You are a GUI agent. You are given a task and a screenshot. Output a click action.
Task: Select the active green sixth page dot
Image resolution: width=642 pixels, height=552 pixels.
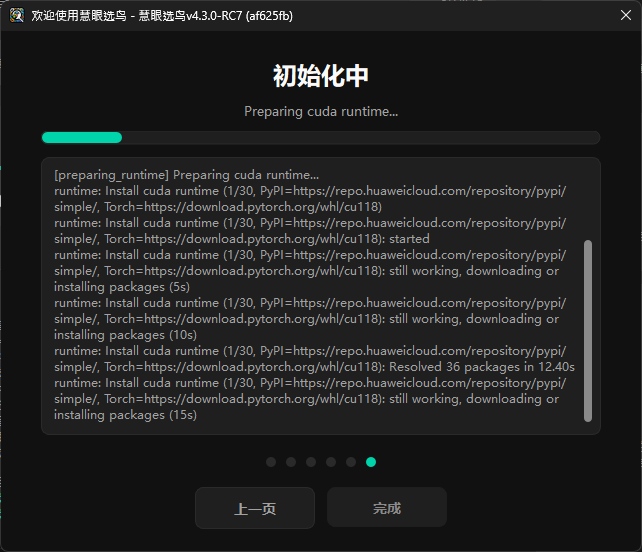371,462
